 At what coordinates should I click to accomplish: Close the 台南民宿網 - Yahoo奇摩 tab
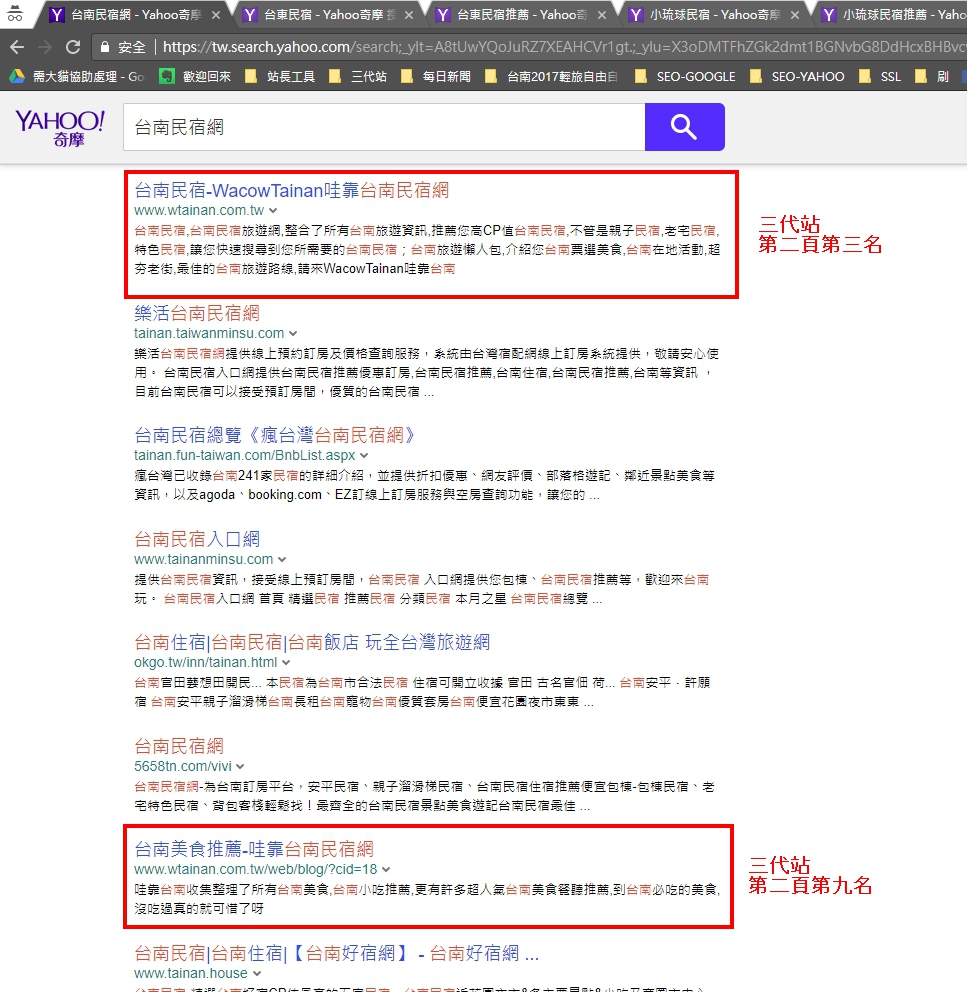[216, 15]
